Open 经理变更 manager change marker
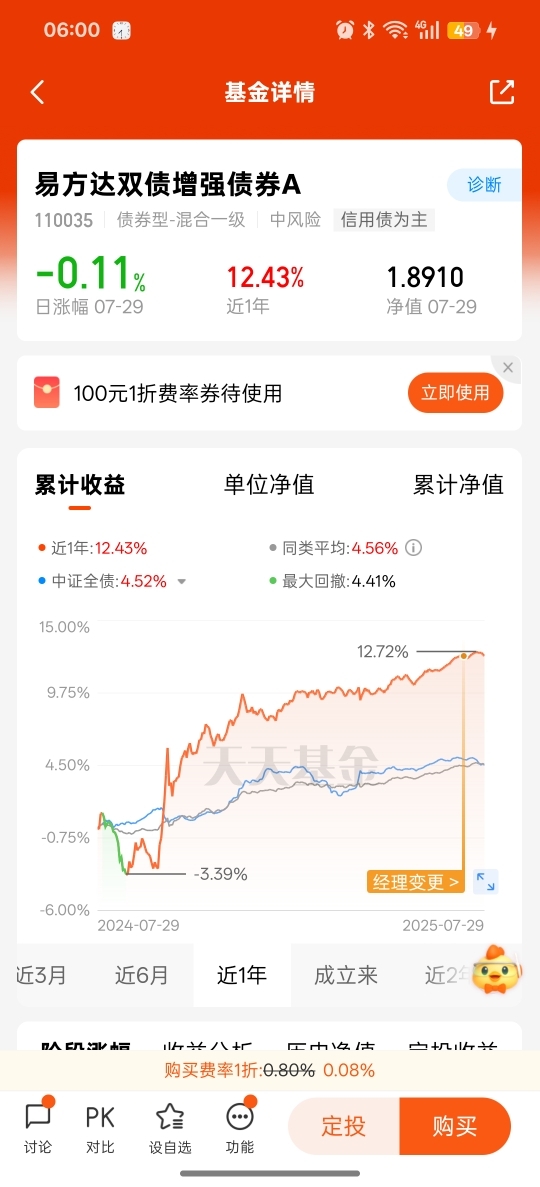 [x=415, y=882]
